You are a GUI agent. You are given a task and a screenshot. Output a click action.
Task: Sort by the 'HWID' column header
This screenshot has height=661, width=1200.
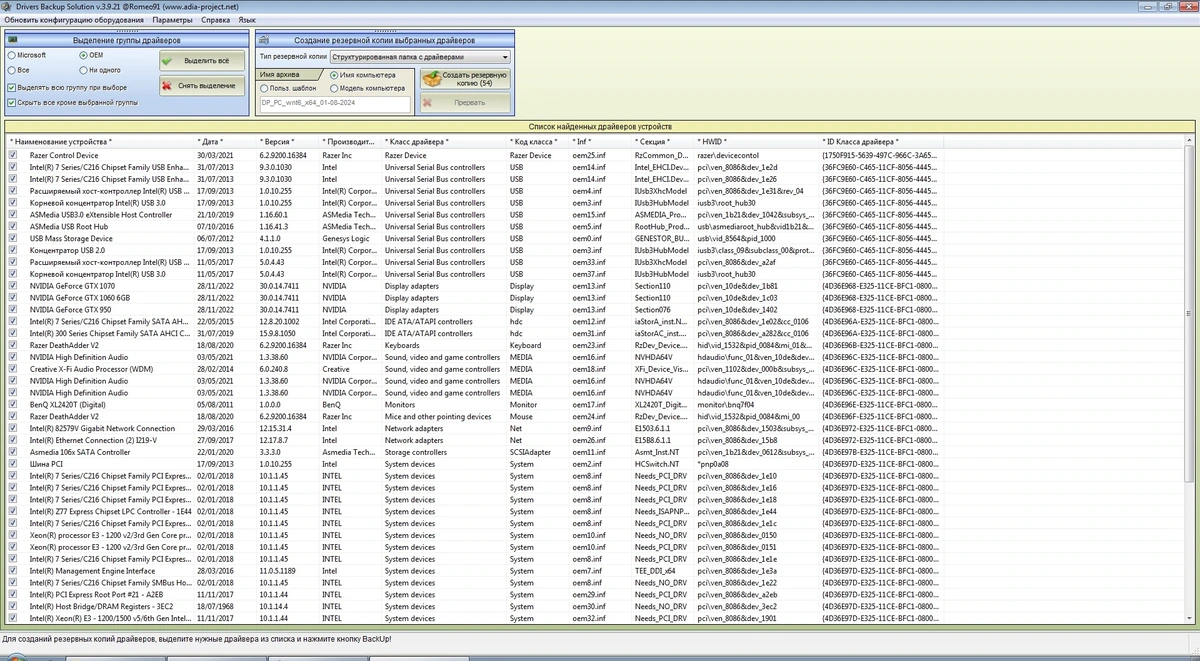pos(757,142)
